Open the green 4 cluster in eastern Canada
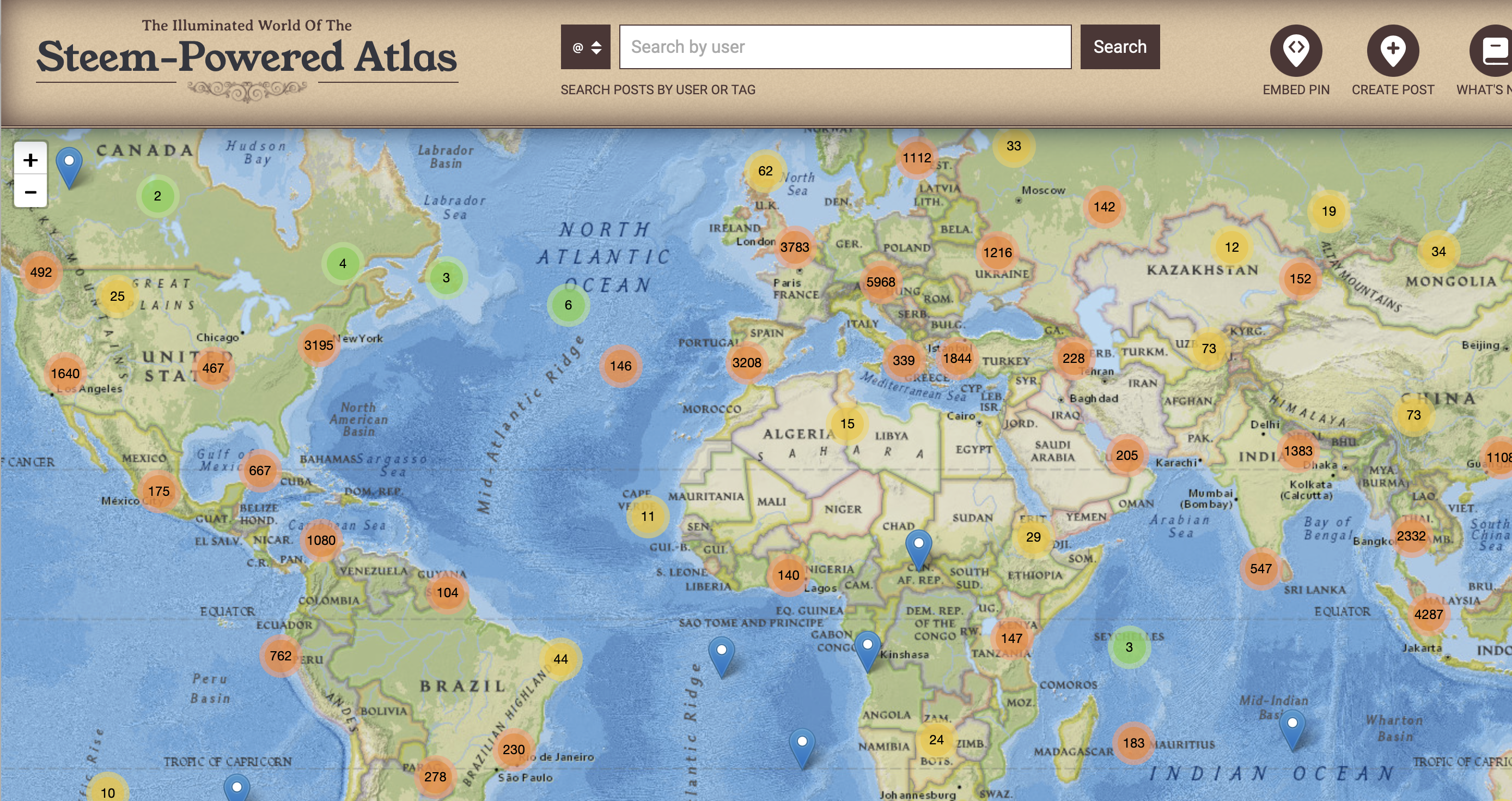1512x801 pixels. [343, 264]
